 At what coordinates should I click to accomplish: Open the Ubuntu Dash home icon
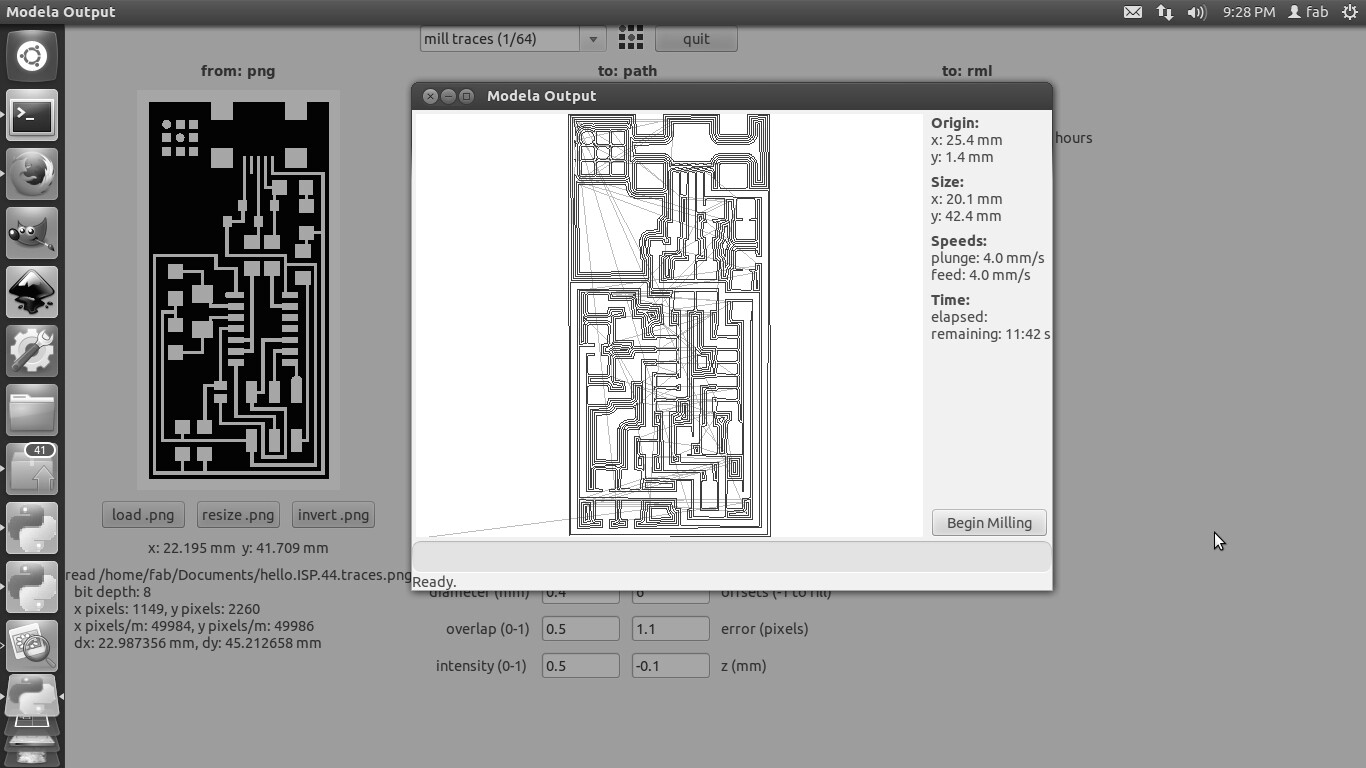coord(32,56)
